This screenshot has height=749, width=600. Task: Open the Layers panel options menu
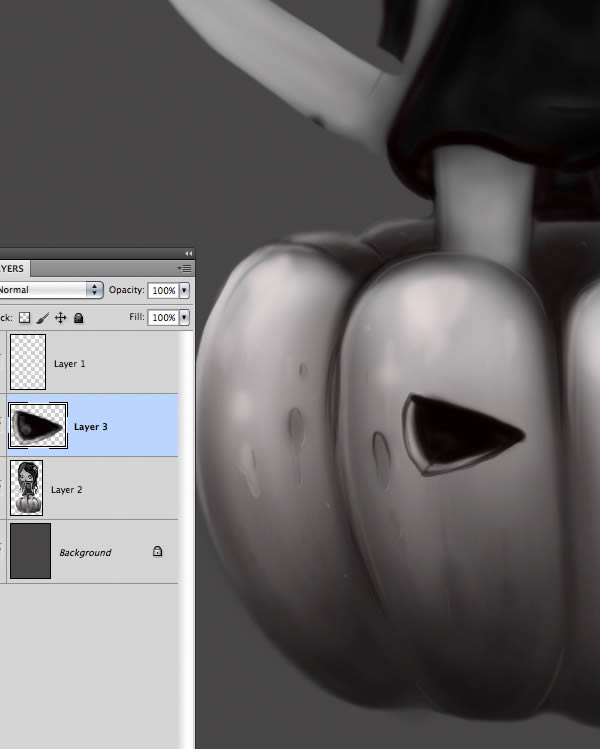184,268
